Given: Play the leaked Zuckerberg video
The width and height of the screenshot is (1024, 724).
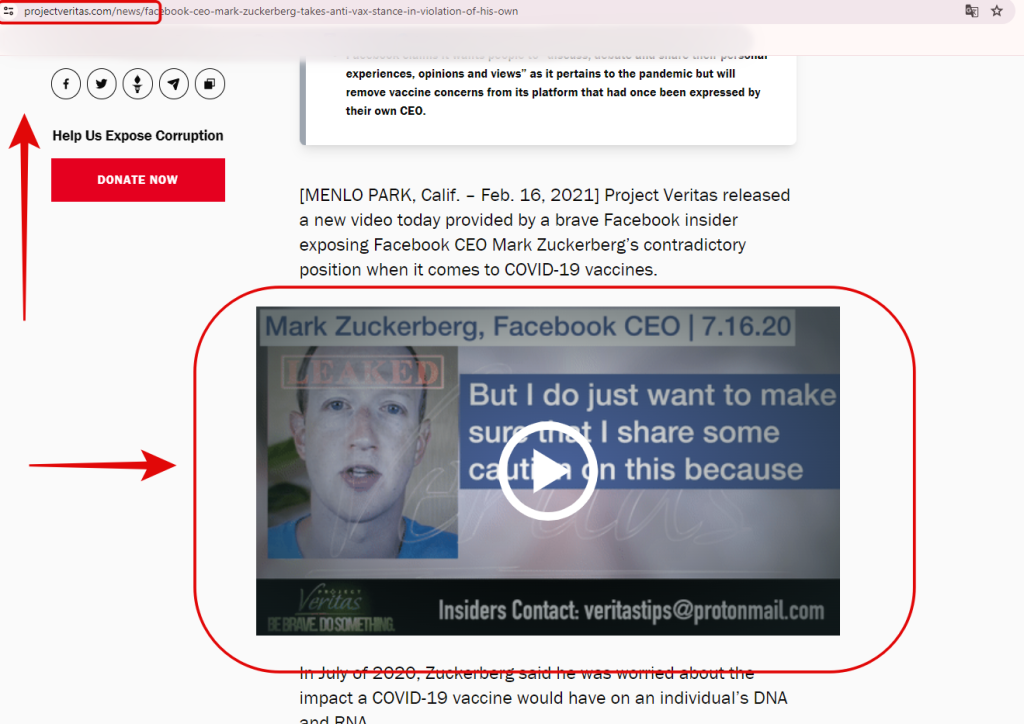Looking at the screenshot, I should 547,471.
